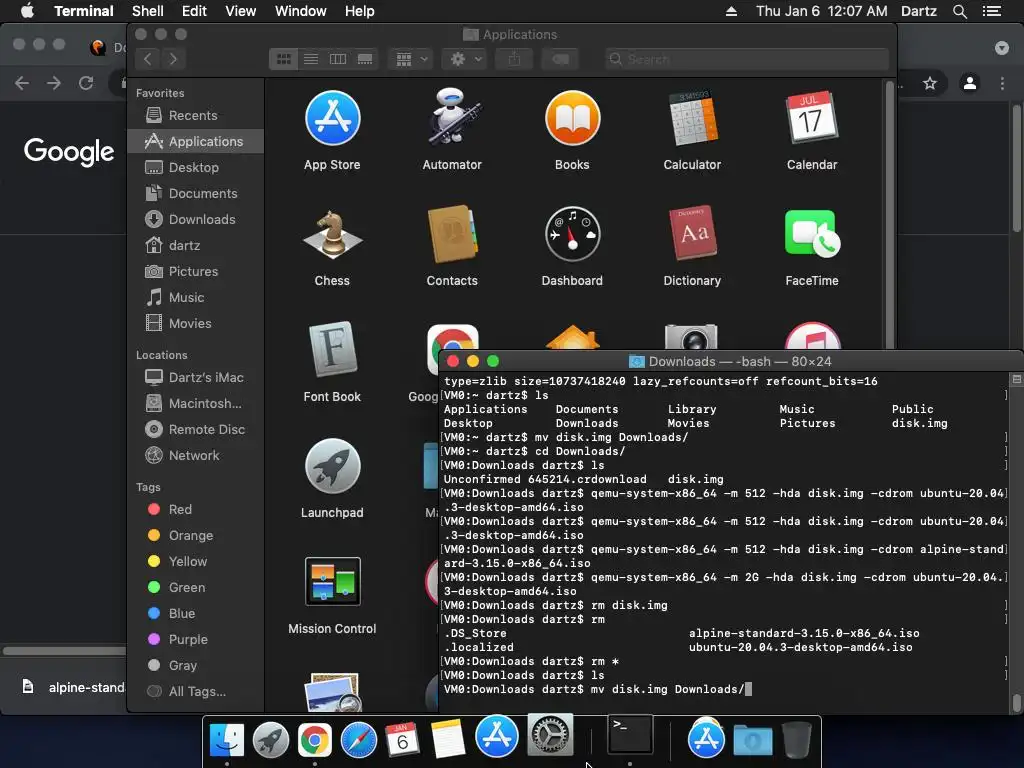Screen dimensions: 1024x768
Task: Open the View menu
Action: pos(240,11)
